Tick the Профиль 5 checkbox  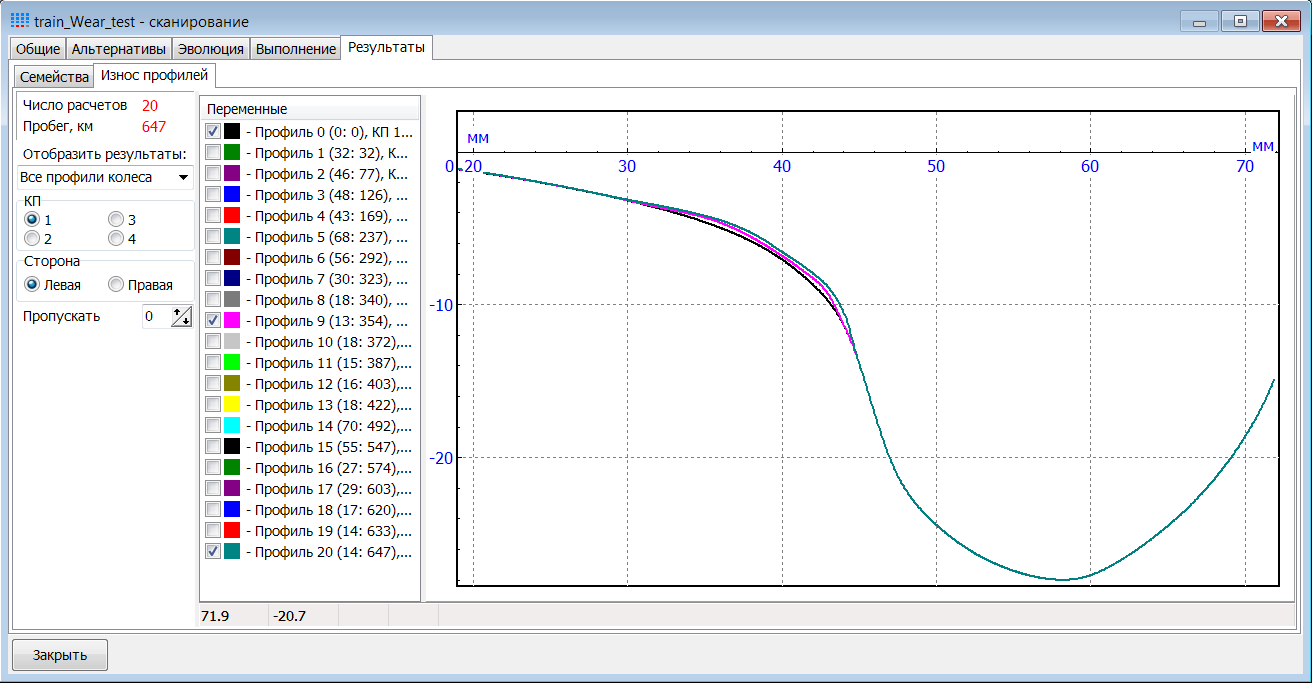coord(213,236)
